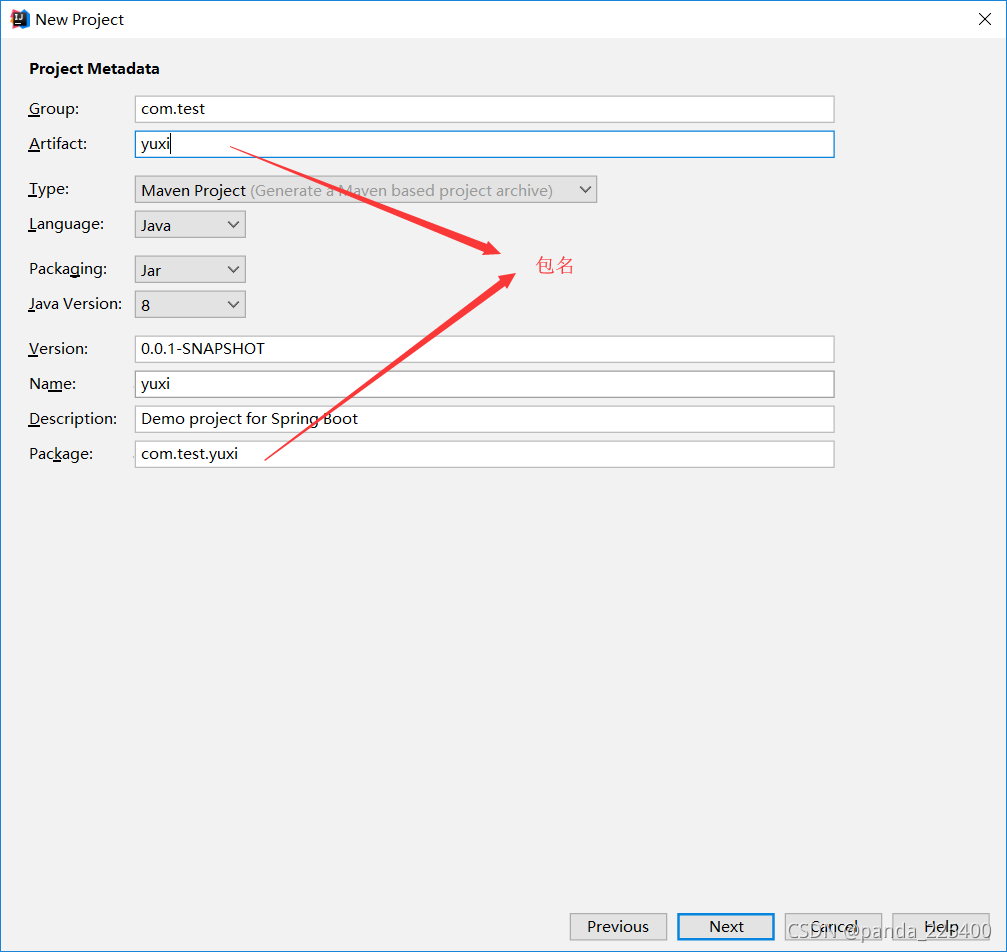Open the Language dropdown set to Java
This screenshot has height=952, width=1007.
pyautogui.click(x=190, y=225)
